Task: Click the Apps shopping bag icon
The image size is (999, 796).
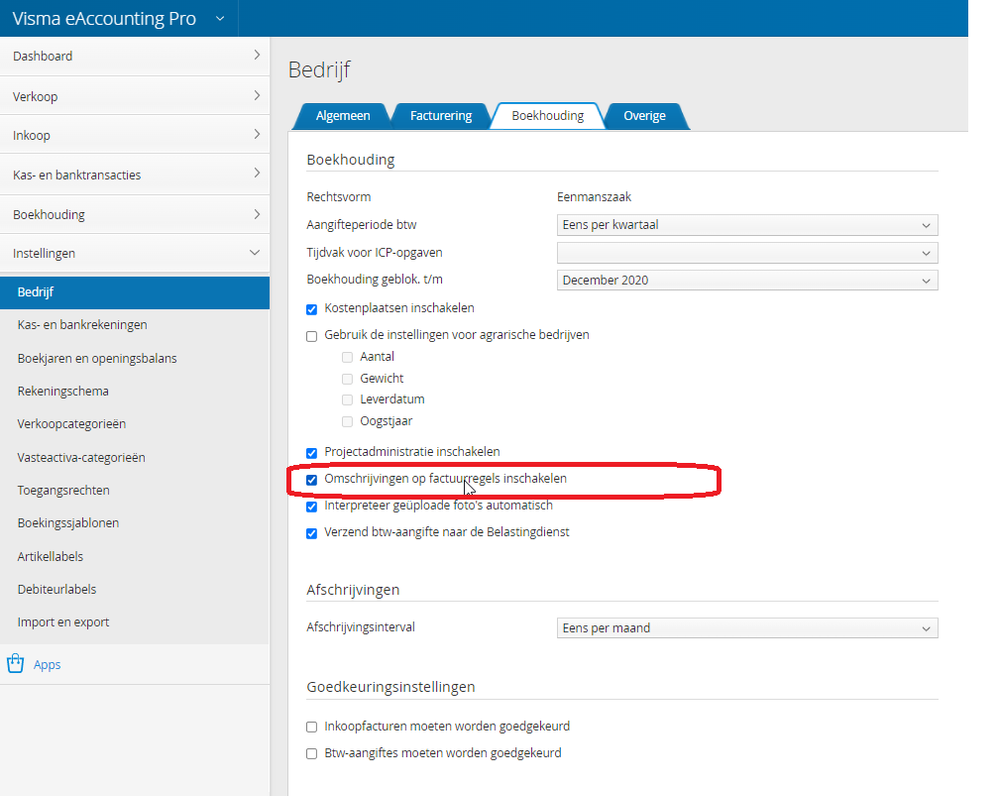Action: click(x=15, y=664)
